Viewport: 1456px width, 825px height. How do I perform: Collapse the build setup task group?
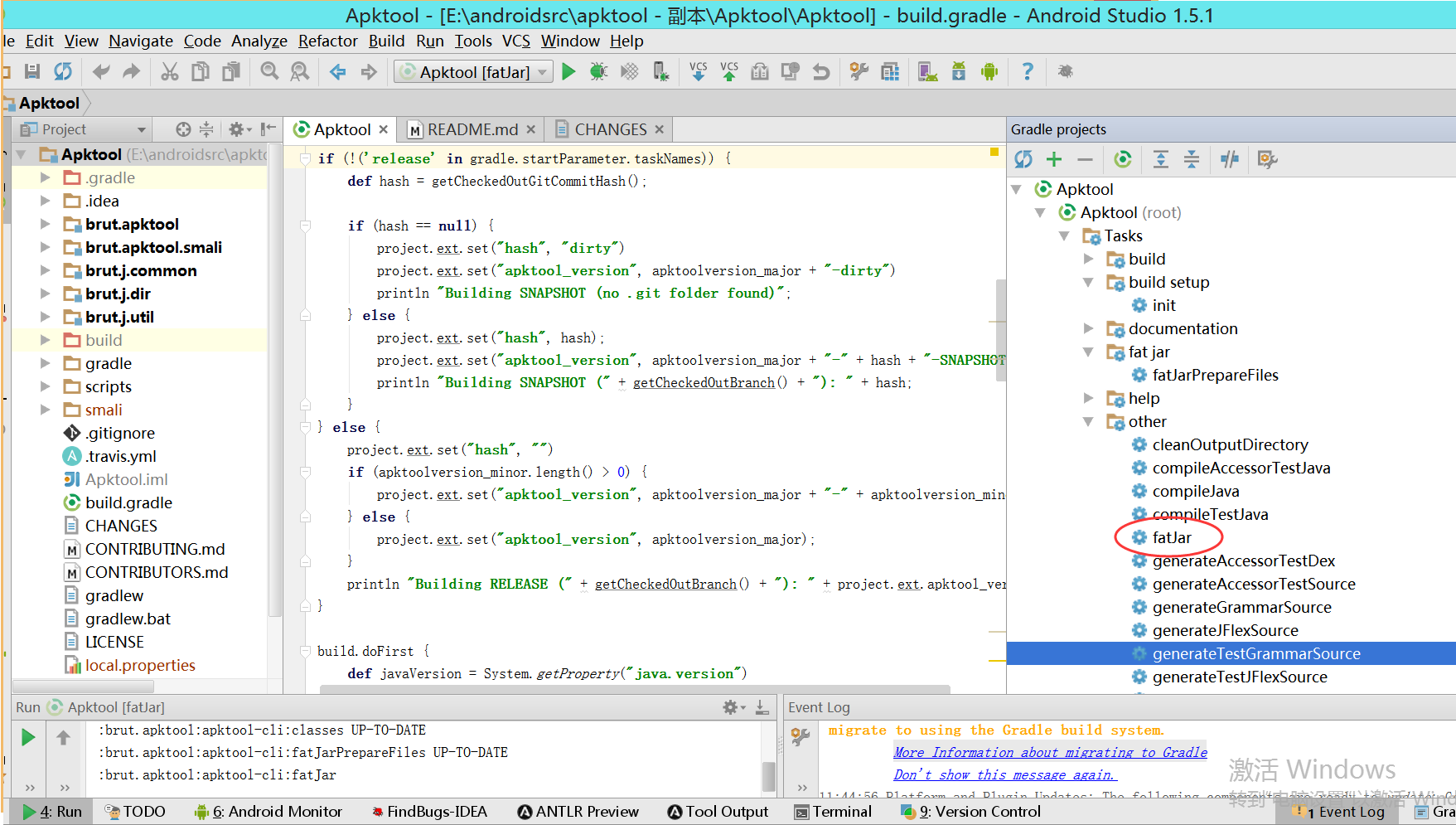1089,282
